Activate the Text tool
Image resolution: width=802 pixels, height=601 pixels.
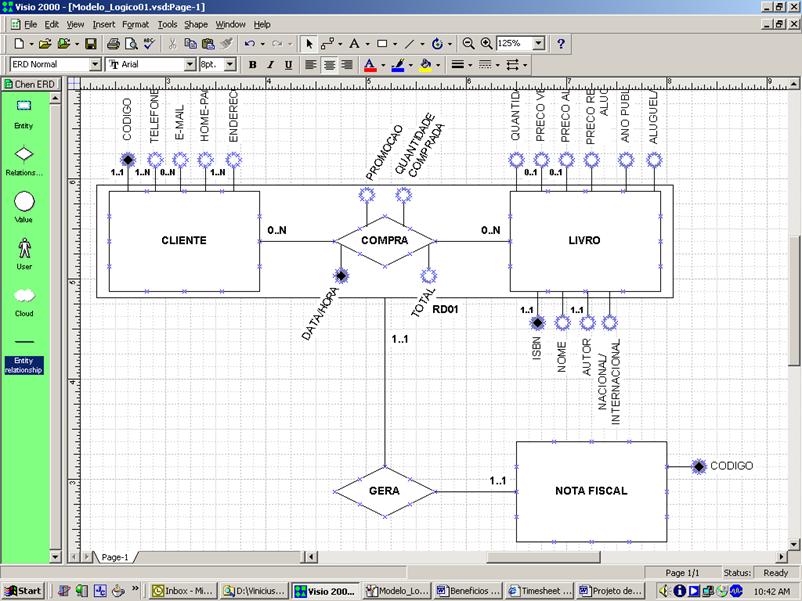point(353,43)
